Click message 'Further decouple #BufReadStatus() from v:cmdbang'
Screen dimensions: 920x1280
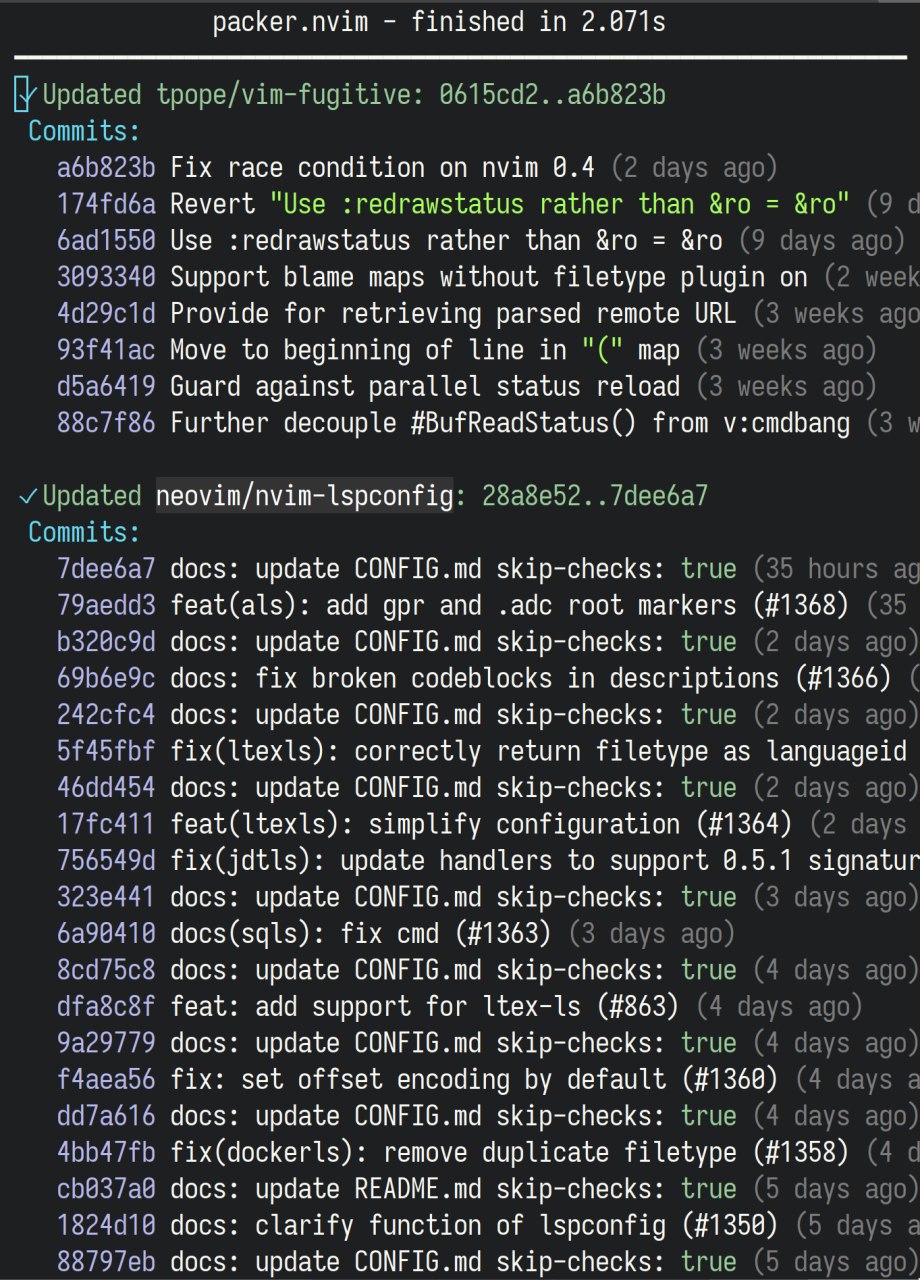click(x=510, y=423)
